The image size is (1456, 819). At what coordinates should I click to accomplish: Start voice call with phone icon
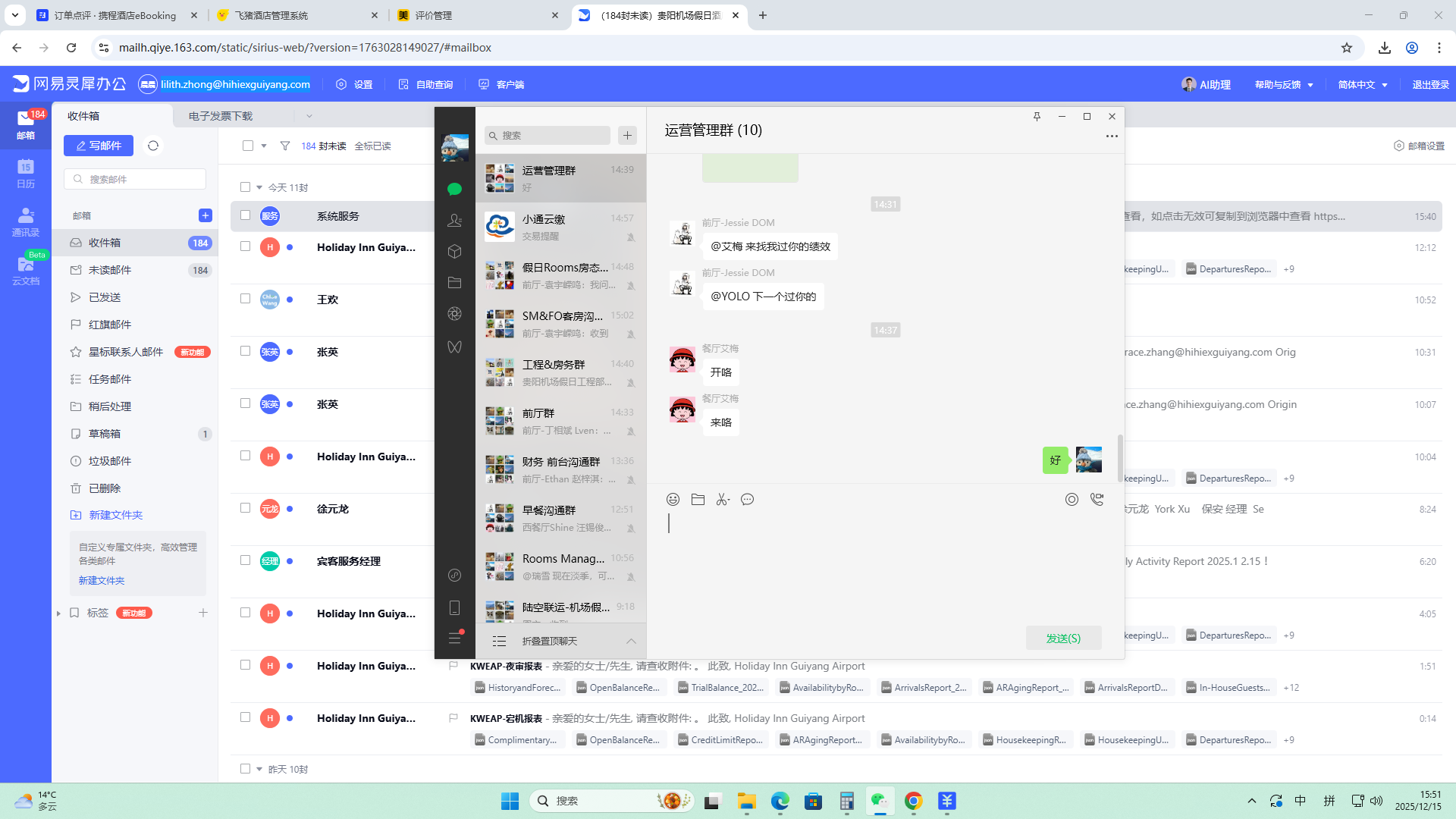pos(1097,499)
